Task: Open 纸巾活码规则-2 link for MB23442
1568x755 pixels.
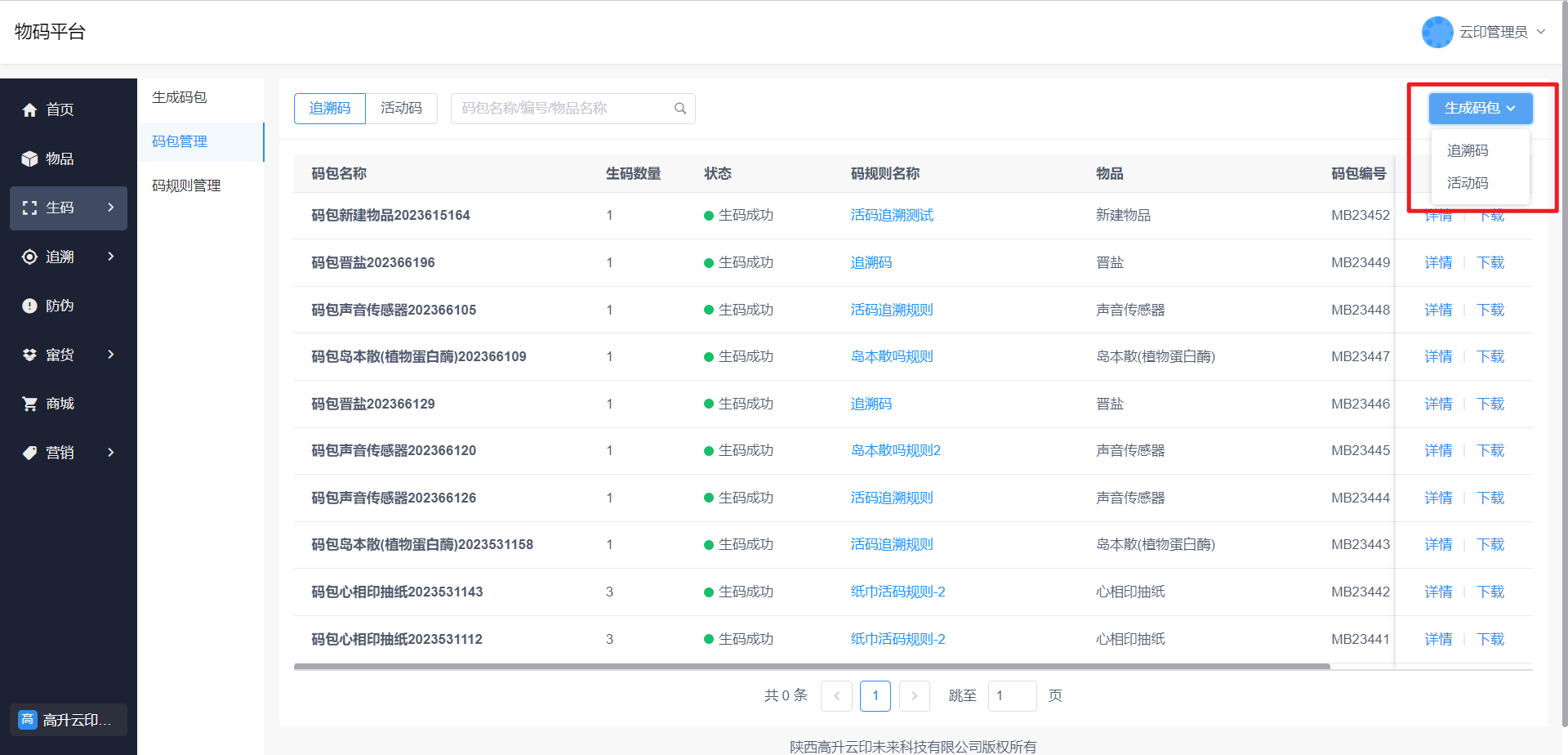Action: pos(898,592)
